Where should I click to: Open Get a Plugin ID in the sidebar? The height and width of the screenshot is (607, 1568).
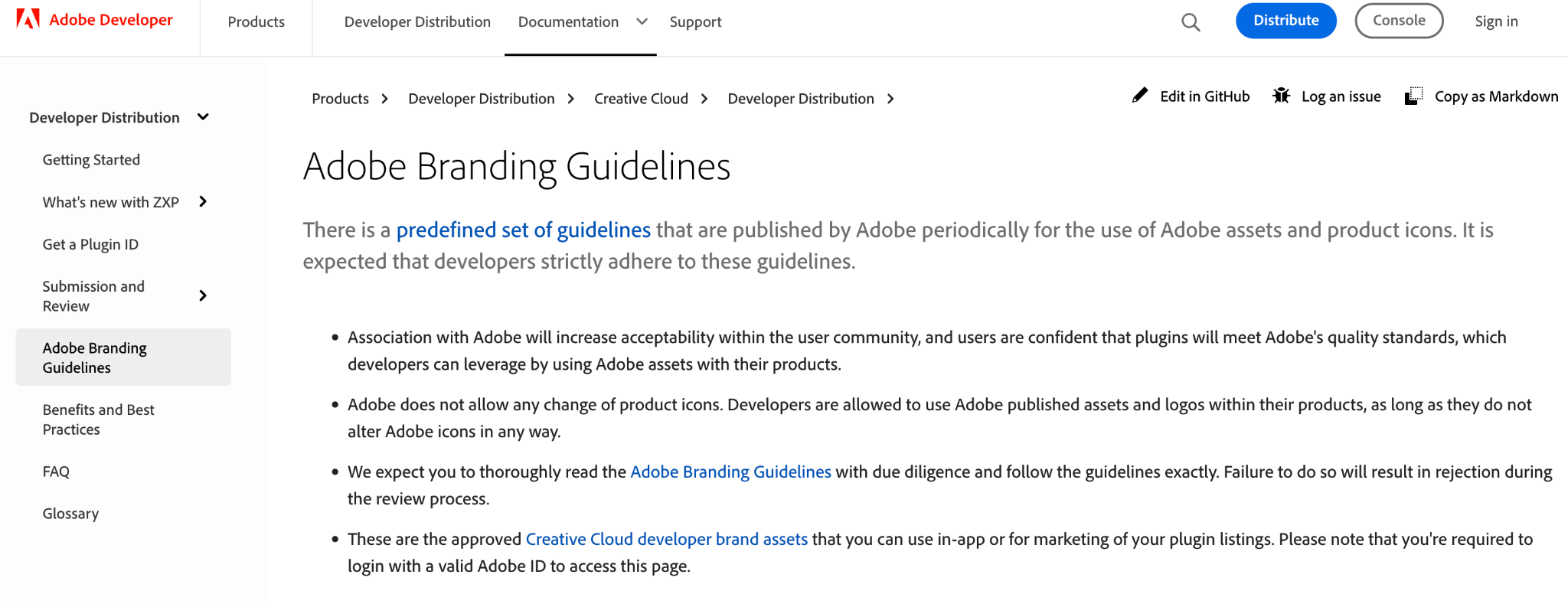[90, 244]
